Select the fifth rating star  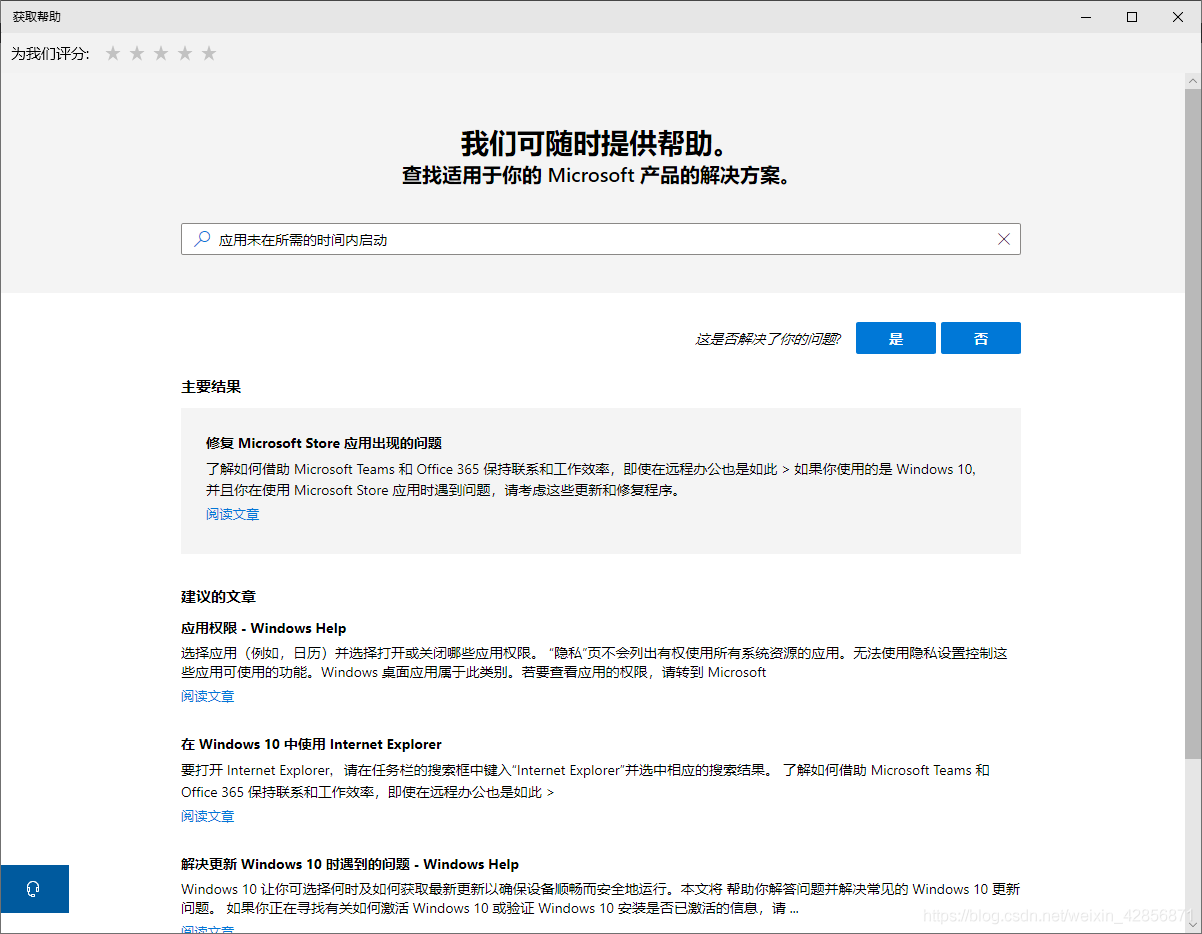209,53
